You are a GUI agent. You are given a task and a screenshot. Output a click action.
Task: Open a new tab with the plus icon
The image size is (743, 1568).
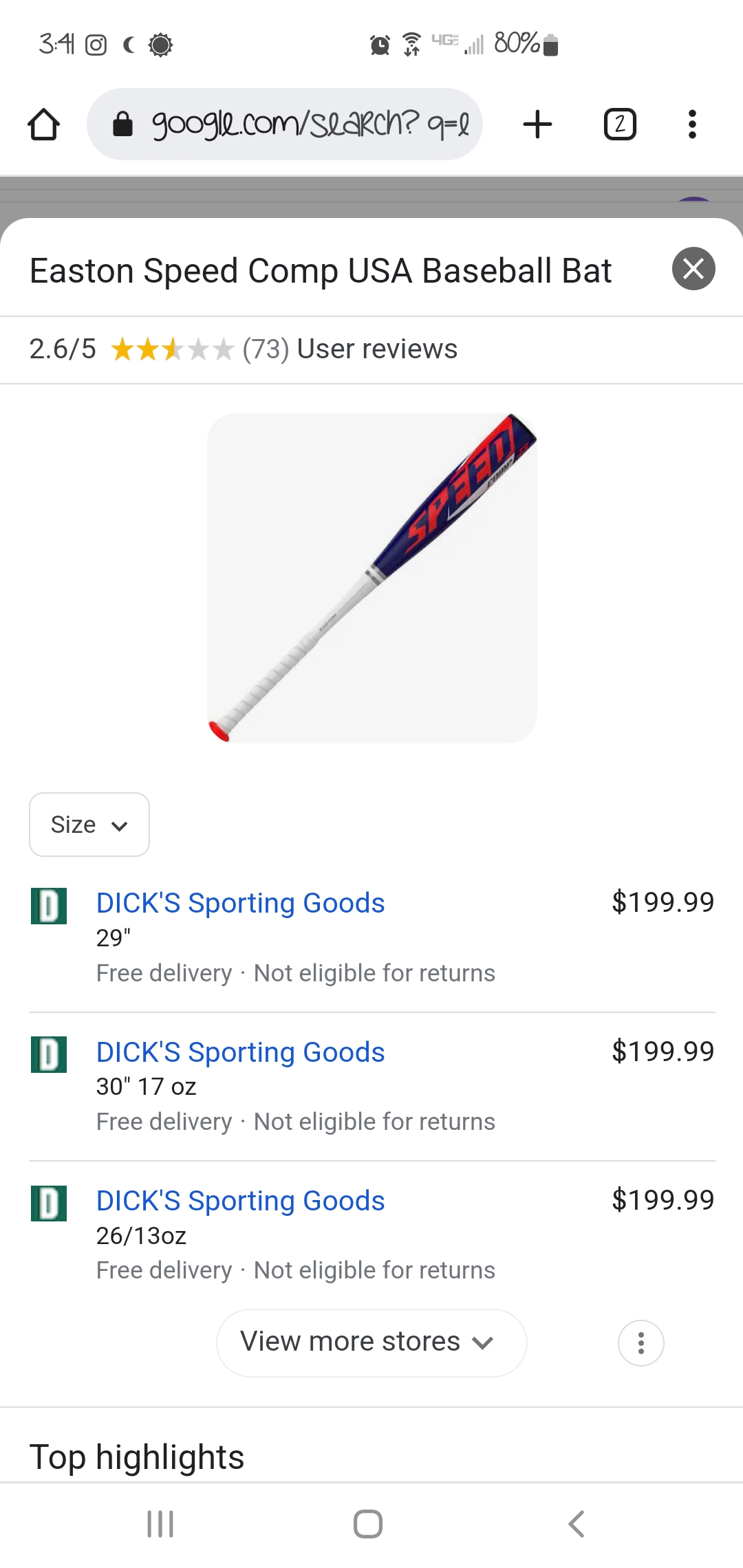[x=538, y=124]
